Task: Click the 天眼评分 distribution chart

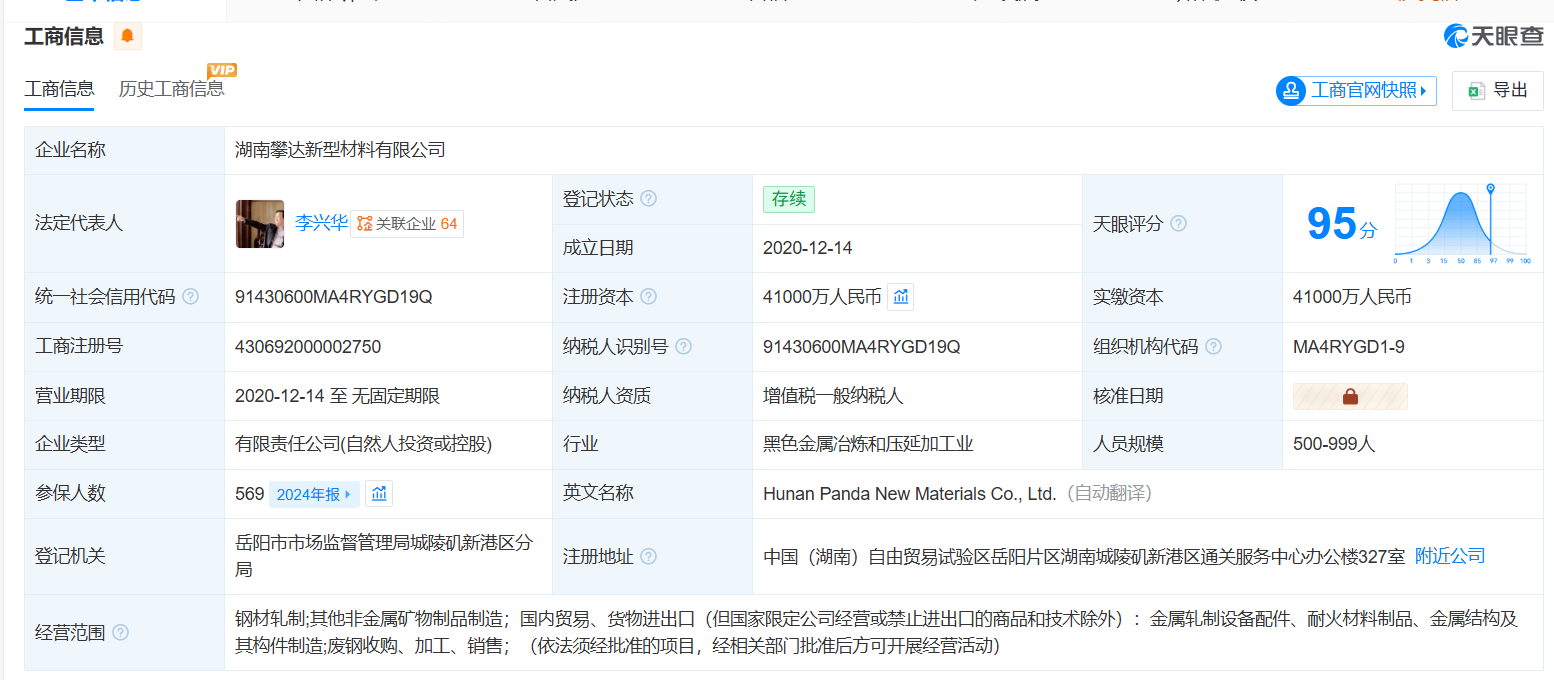Action: tap(1461, 224)
